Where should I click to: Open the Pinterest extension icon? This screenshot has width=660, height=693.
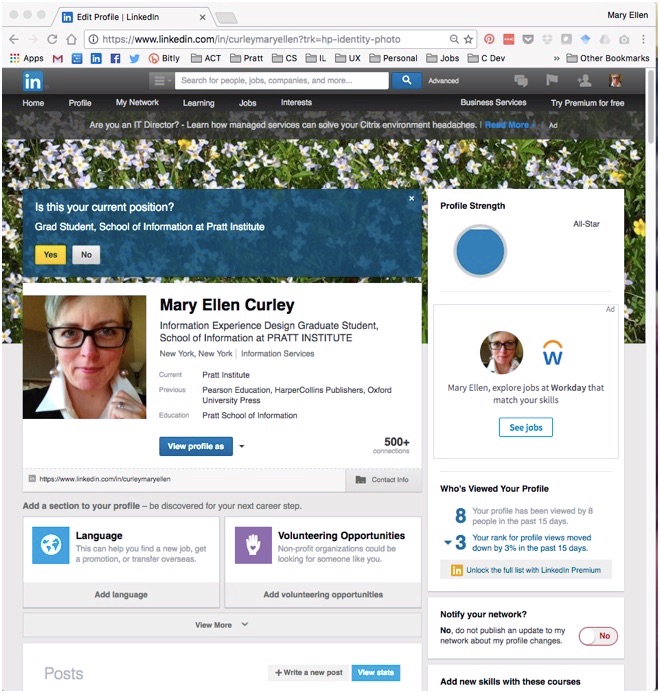tap(489, 39)
